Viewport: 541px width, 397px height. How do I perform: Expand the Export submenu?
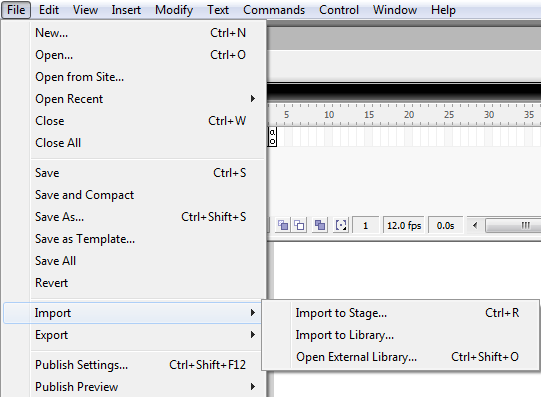pyautogui.click(x=145, y=335)
